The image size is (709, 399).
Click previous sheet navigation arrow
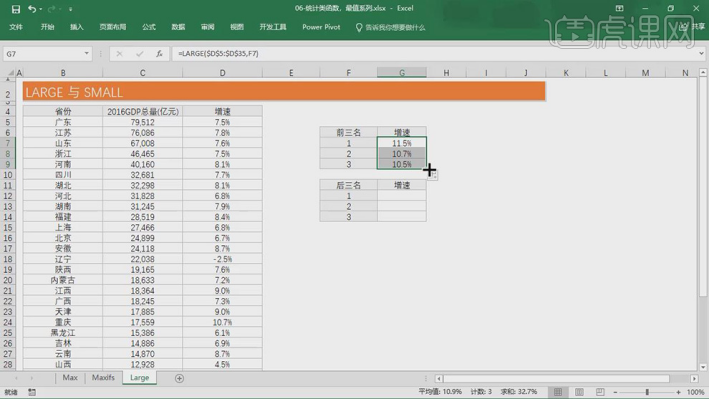(x=16, y=378)
